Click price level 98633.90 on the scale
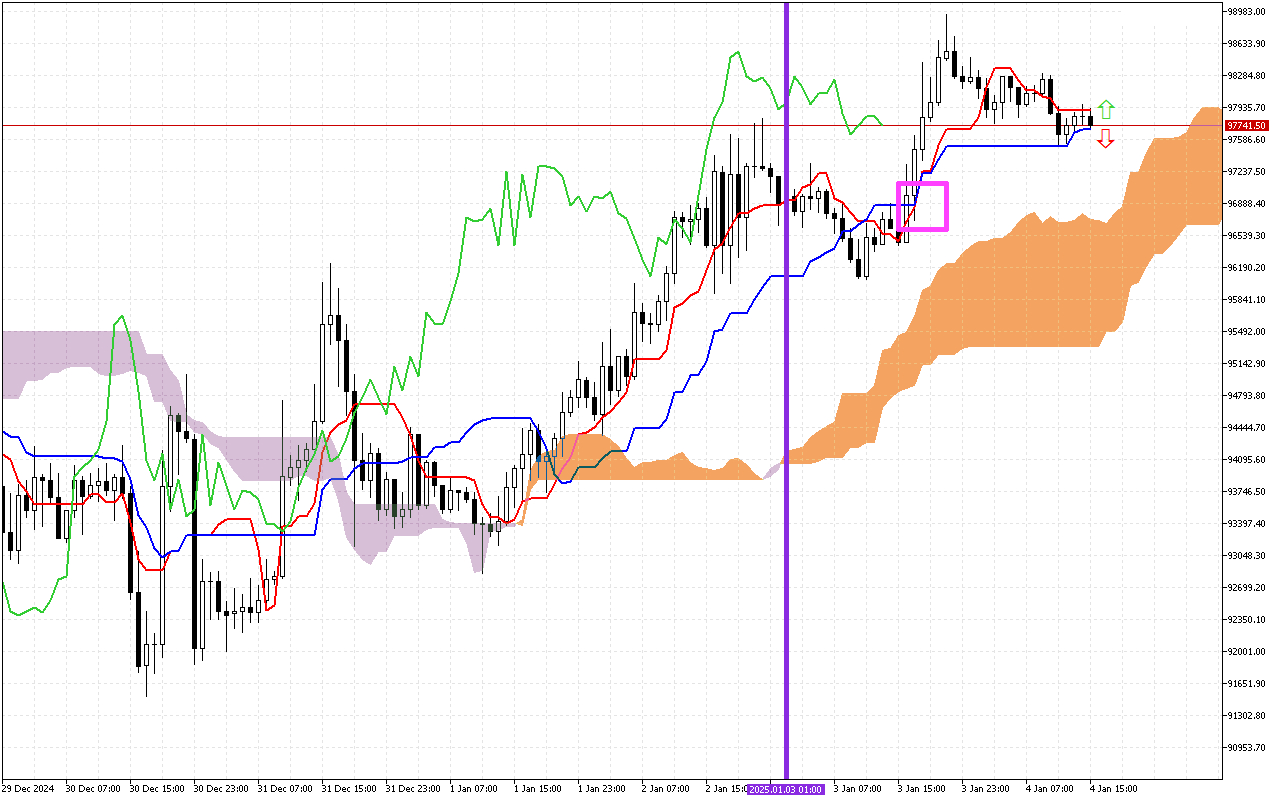The image size is (1280, 800). coord(1246,44)
